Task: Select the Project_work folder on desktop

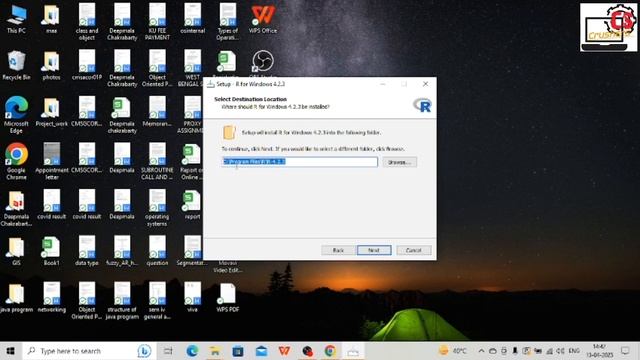Action: tap(51, 112)
